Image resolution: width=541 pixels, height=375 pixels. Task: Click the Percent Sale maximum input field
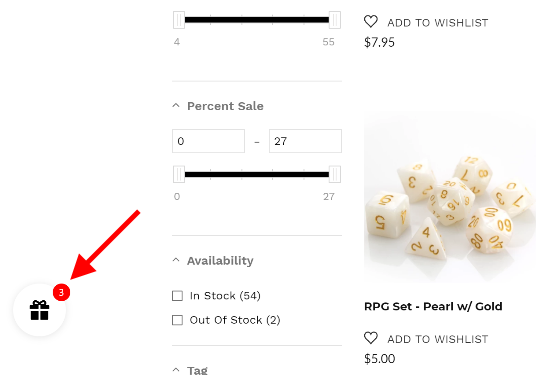point(305,141)
